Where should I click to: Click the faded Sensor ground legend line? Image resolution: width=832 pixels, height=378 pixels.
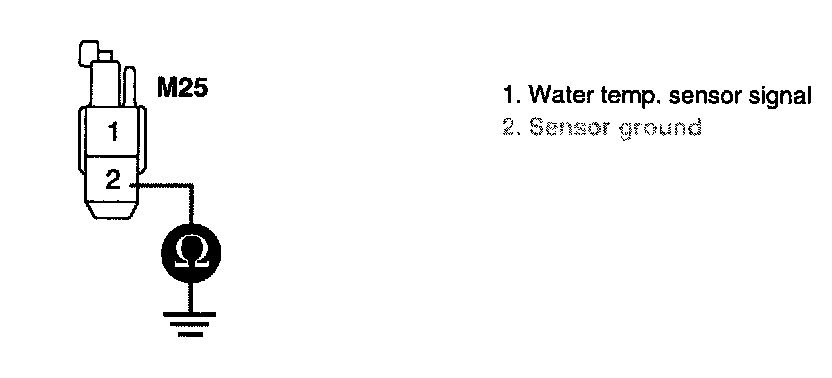click(602, 128)
